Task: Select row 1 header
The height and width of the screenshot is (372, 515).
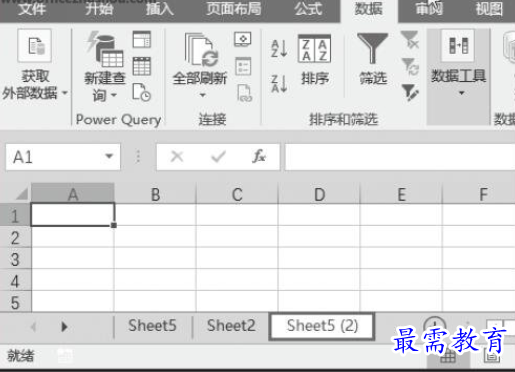Action: 15,215
